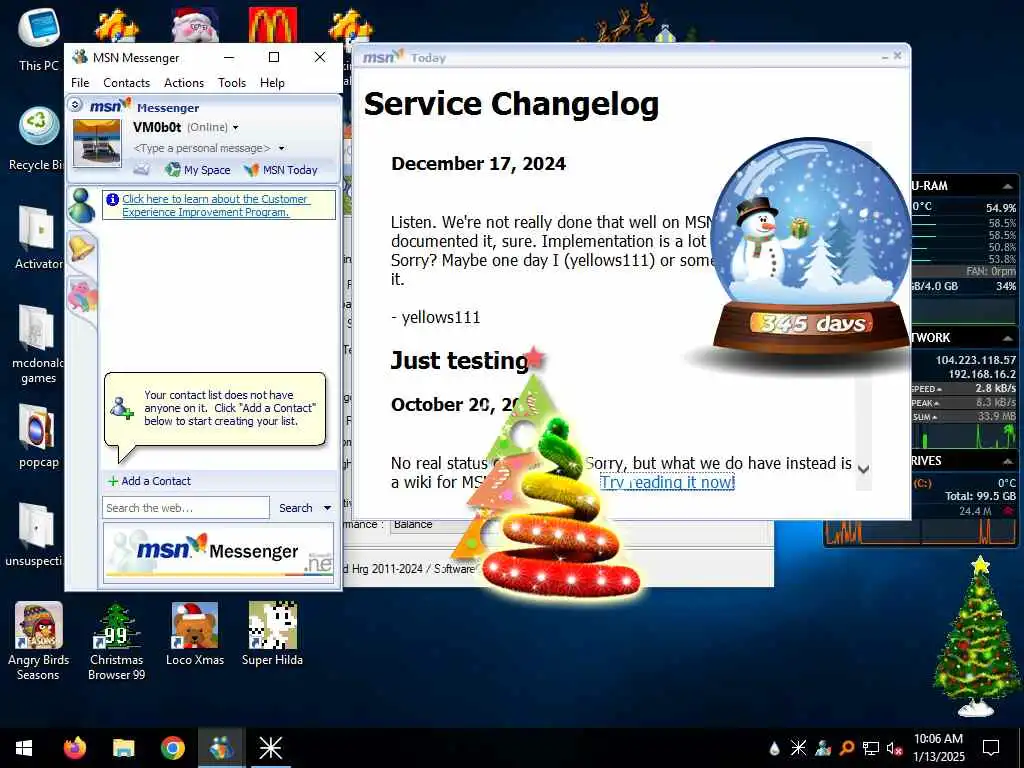This screenshot has width=1024, height=768.
Task: Click the McDonald's logo desktop icon
Action: point(273,25)
